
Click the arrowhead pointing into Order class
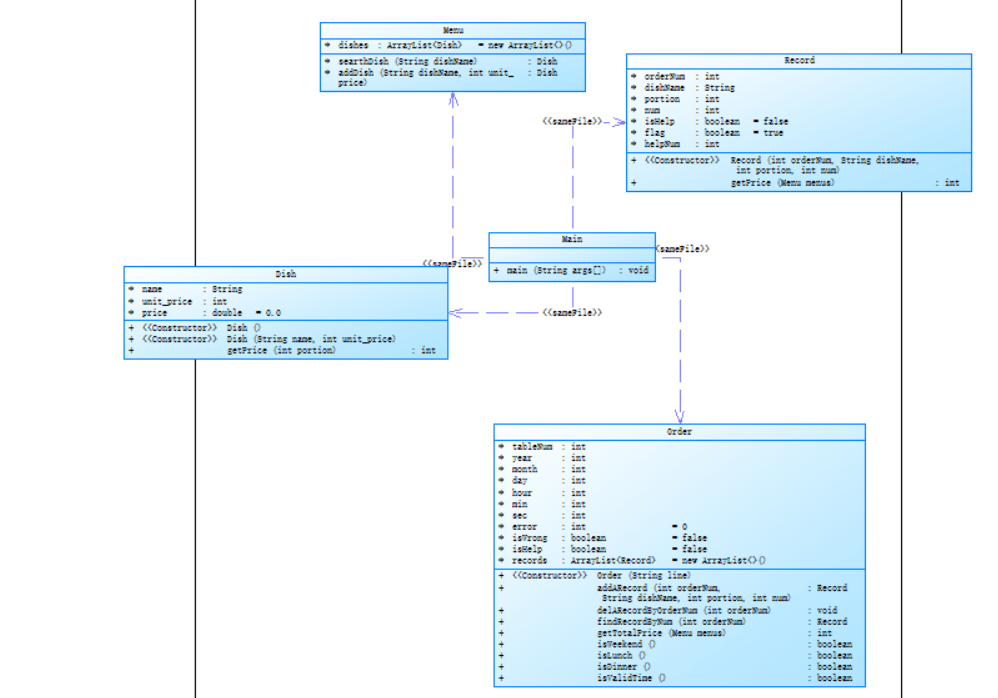coord(680,417)
